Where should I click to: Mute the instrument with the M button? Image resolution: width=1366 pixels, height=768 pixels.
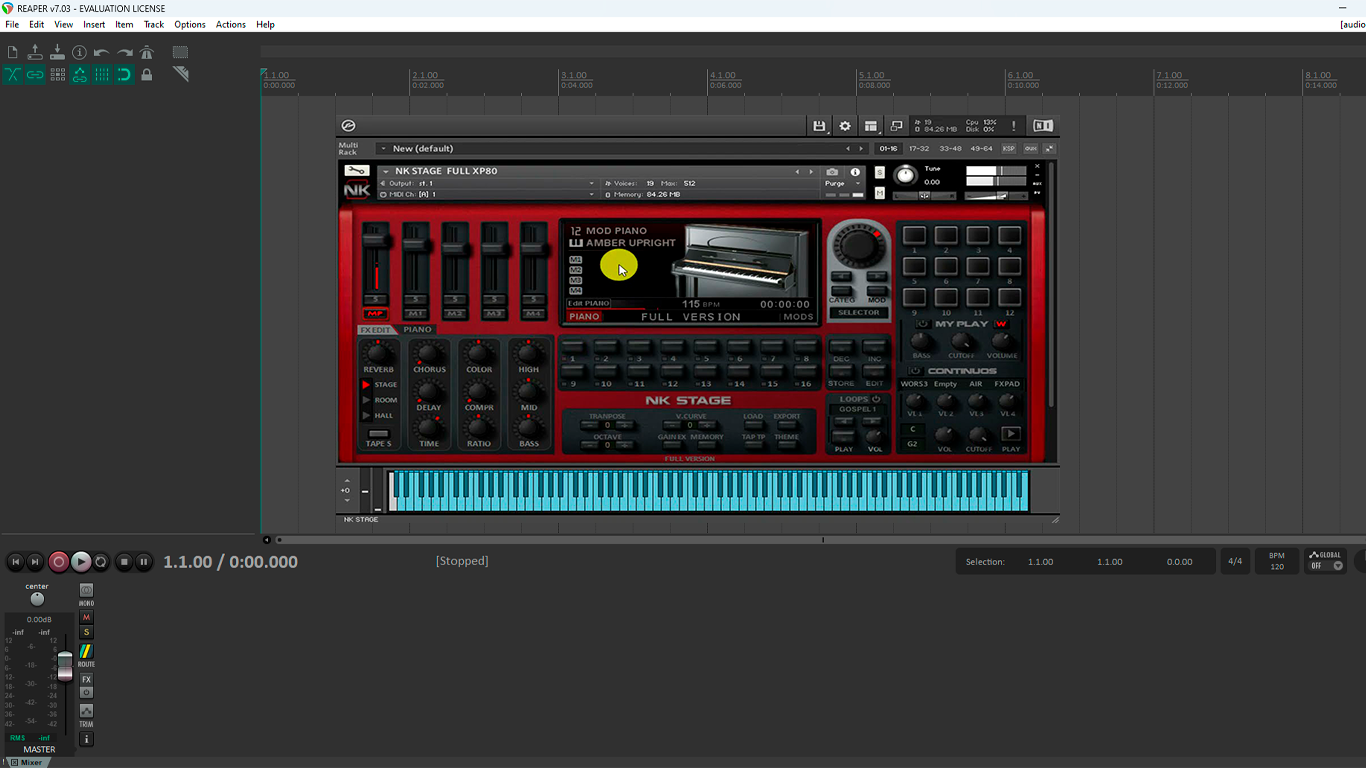[x=880, y=194]
